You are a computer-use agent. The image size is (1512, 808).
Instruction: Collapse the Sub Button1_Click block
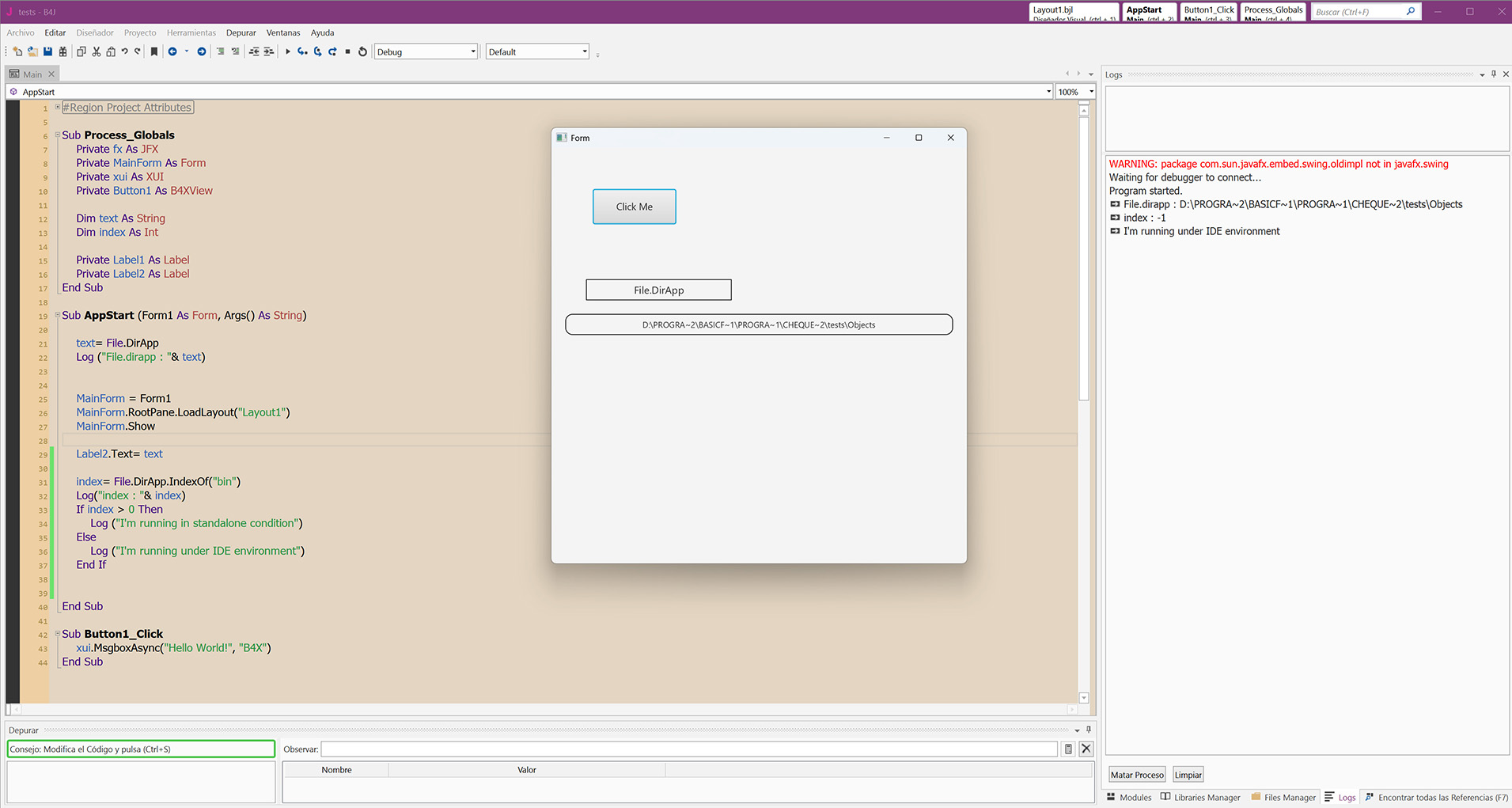57,634
